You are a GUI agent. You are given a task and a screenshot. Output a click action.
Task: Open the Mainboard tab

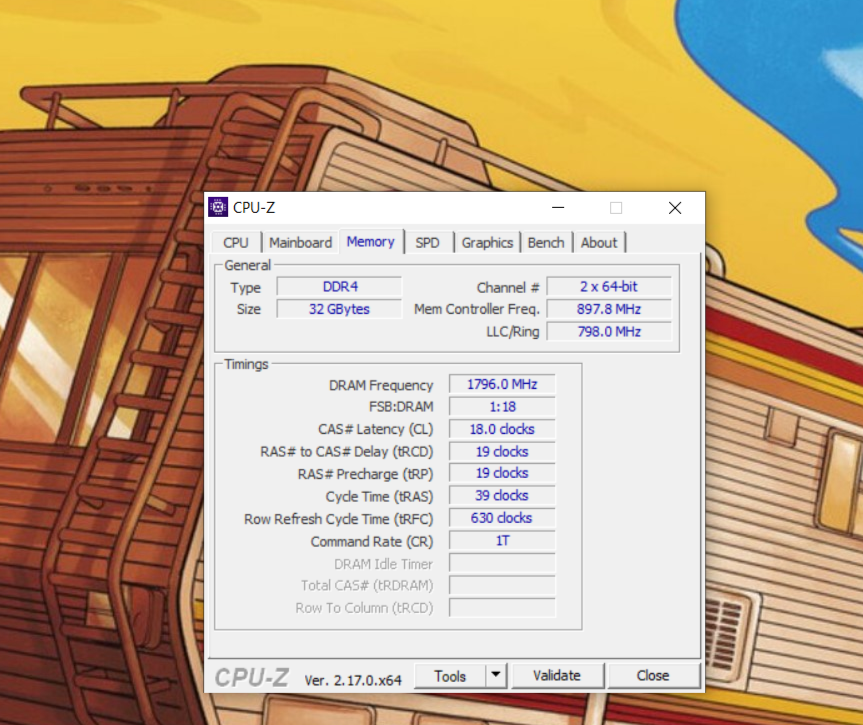tap(301, 242)
